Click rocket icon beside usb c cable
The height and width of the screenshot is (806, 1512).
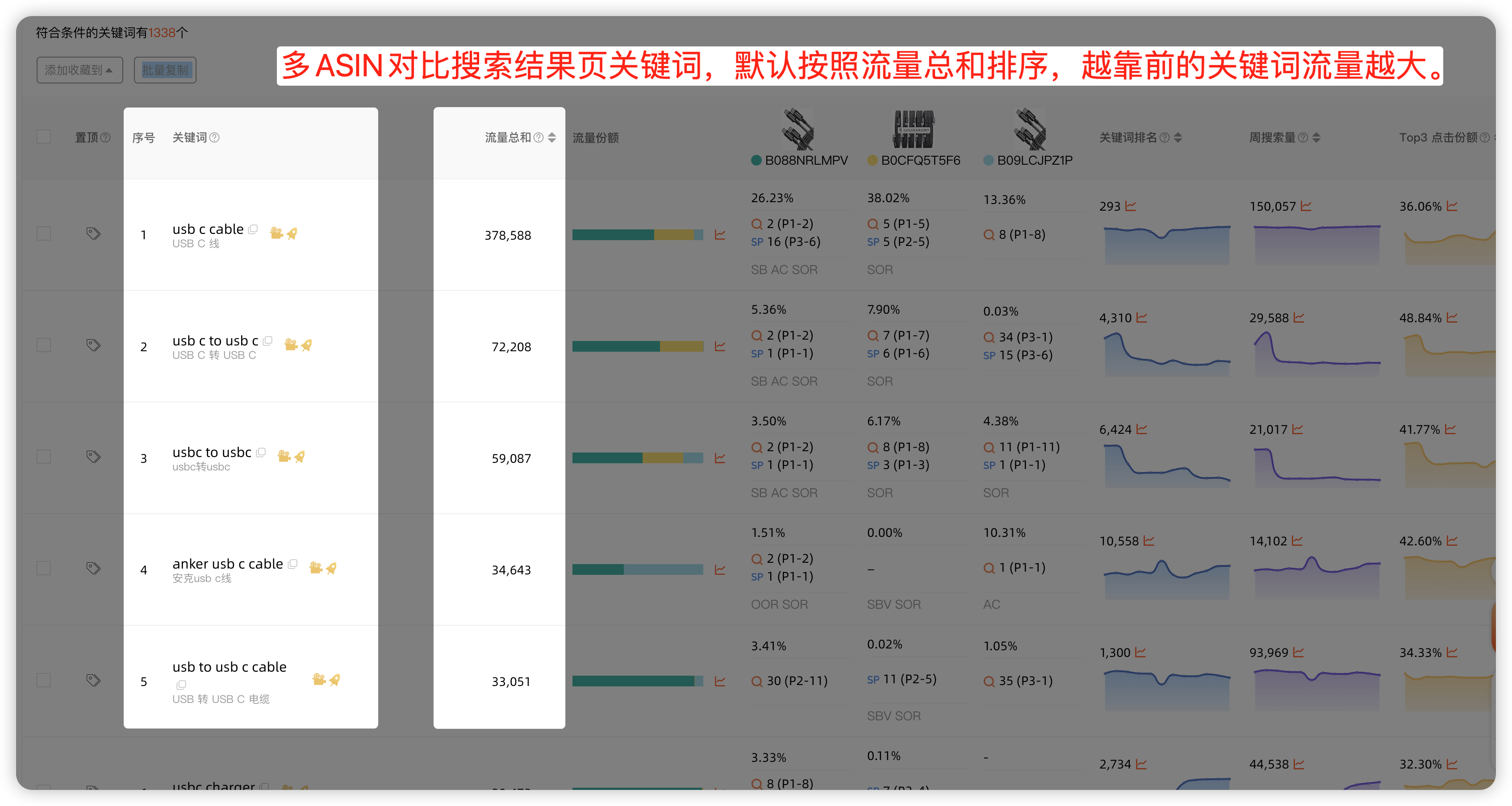(x=292, y=233)
